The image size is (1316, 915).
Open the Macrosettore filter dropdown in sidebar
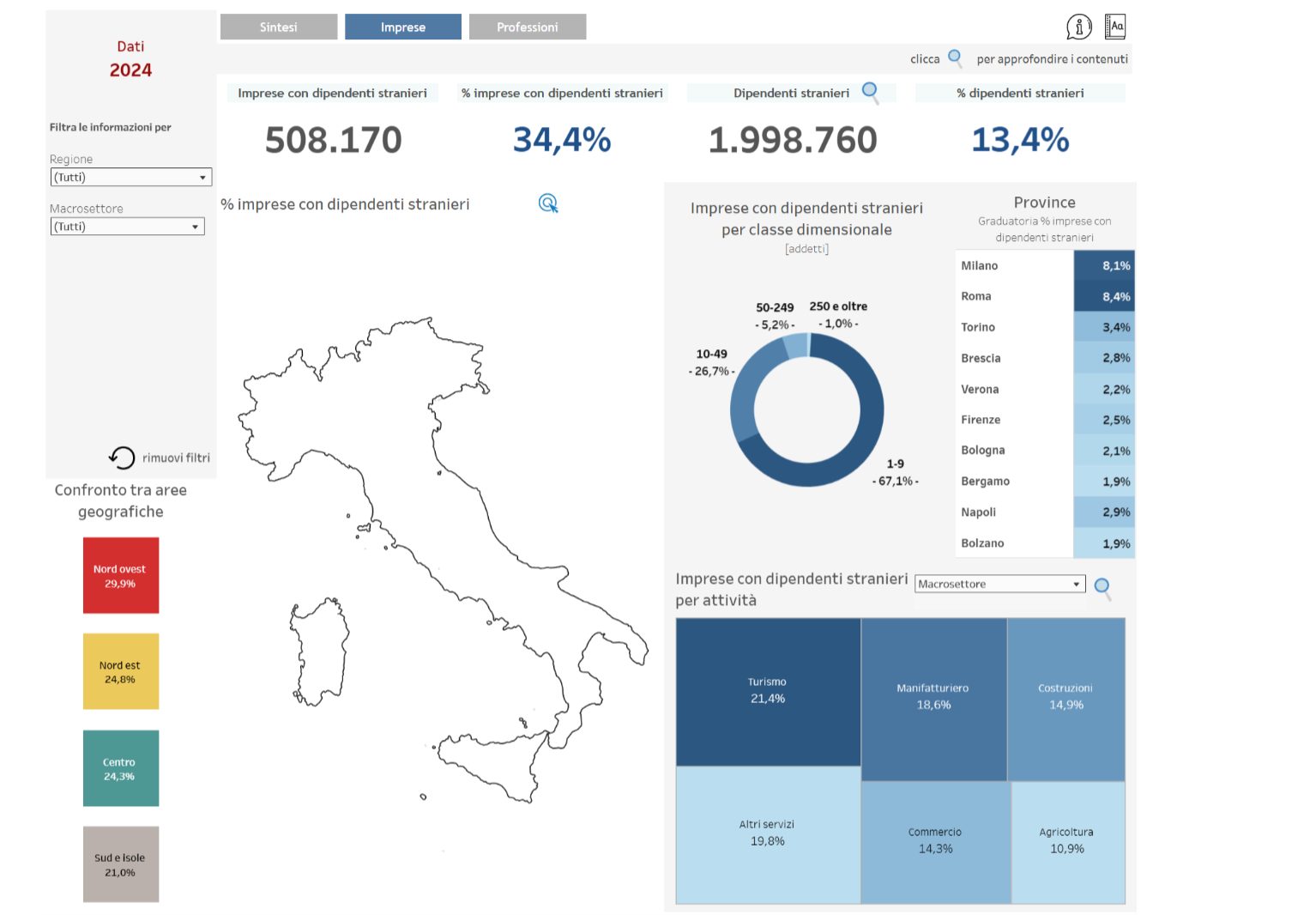coord(127,227)
